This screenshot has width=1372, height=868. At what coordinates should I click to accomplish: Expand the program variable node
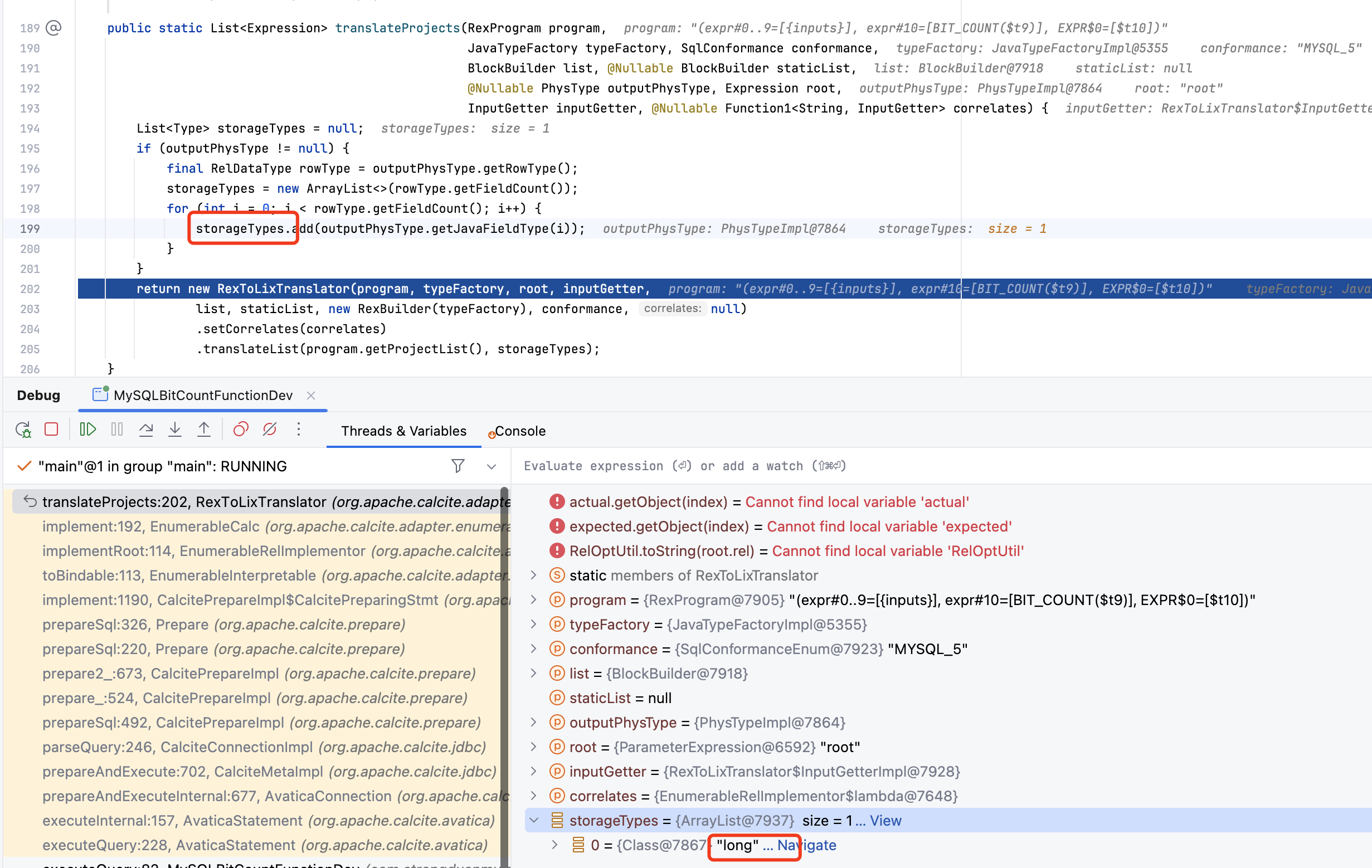534,599
